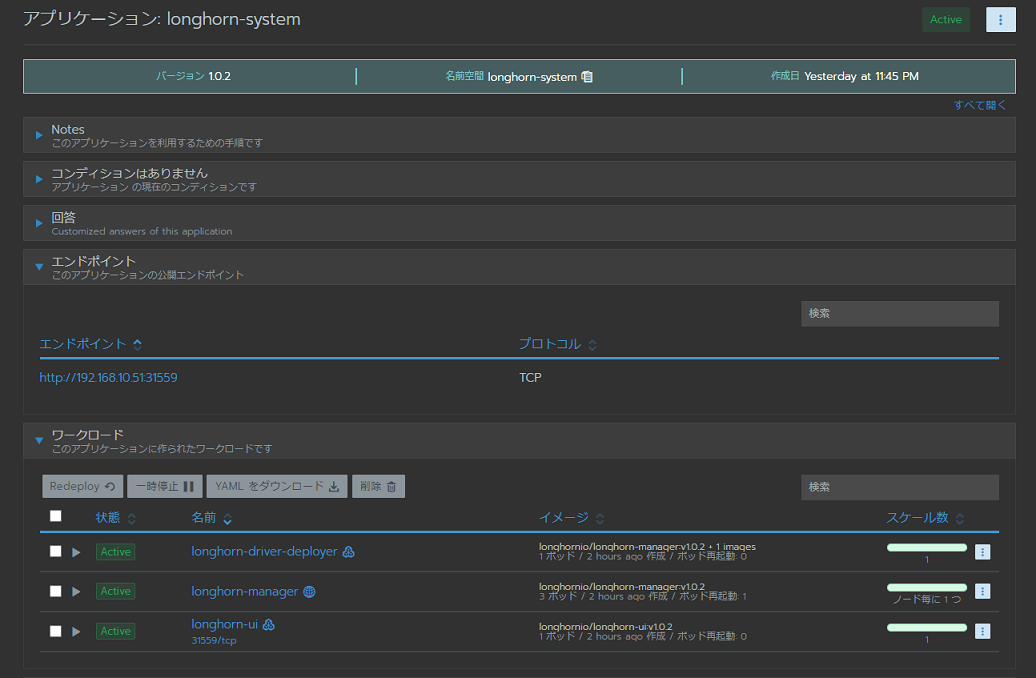Open actions menu for longhorn-manager row
The height and width of the screenshot is (678, 1036).
[982, 591]
